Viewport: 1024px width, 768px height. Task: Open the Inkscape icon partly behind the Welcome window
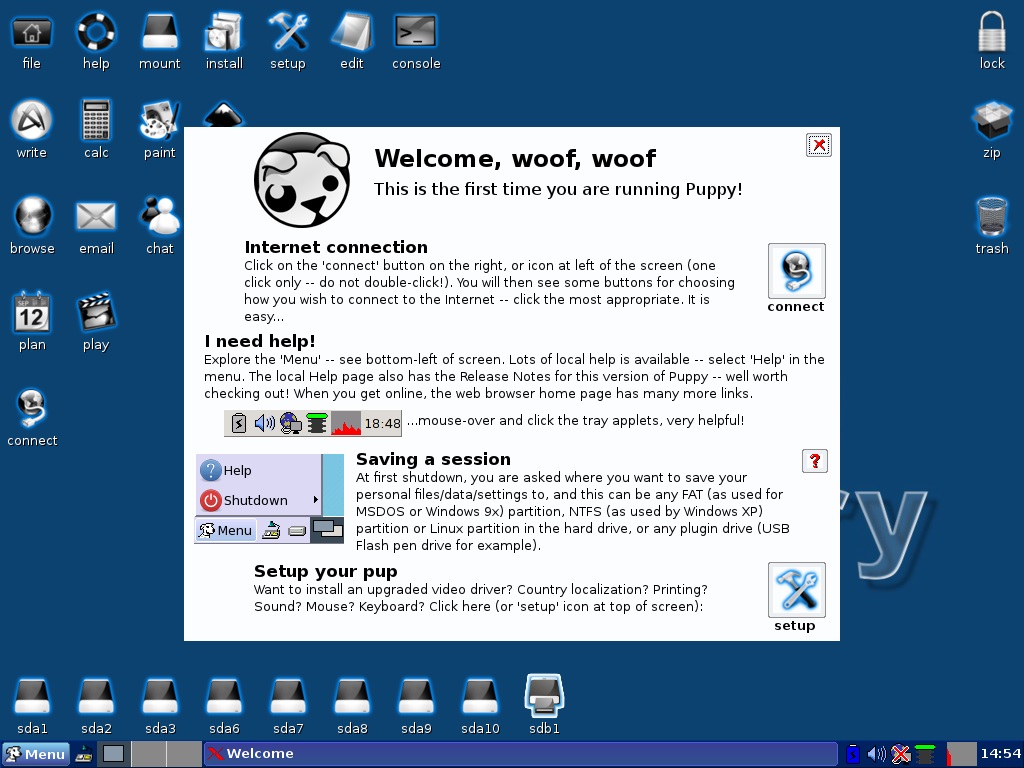(x=224, y=114)
